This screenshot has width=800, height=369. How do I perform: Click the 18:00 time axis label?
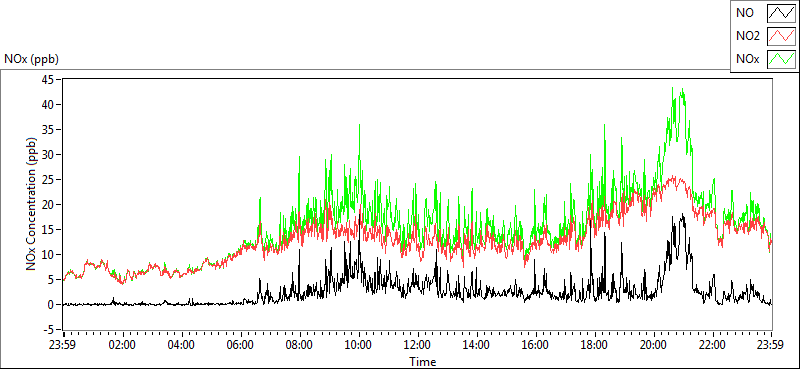pos(594,345)
